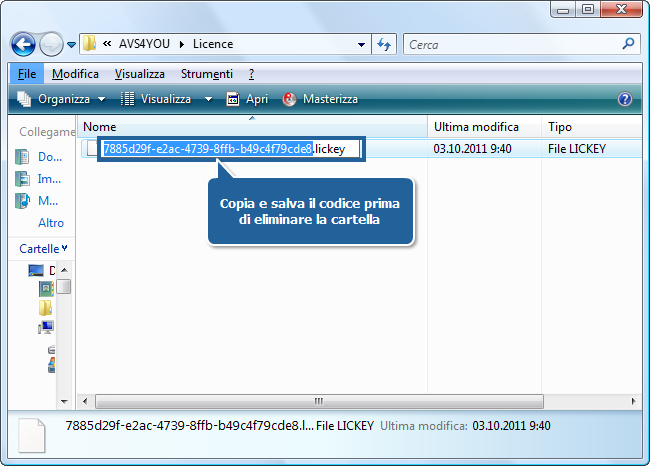Click the 03.10.2011 9:40 date cell
Viewport: 650px width, 466px height.
click(x=473, y=149)
